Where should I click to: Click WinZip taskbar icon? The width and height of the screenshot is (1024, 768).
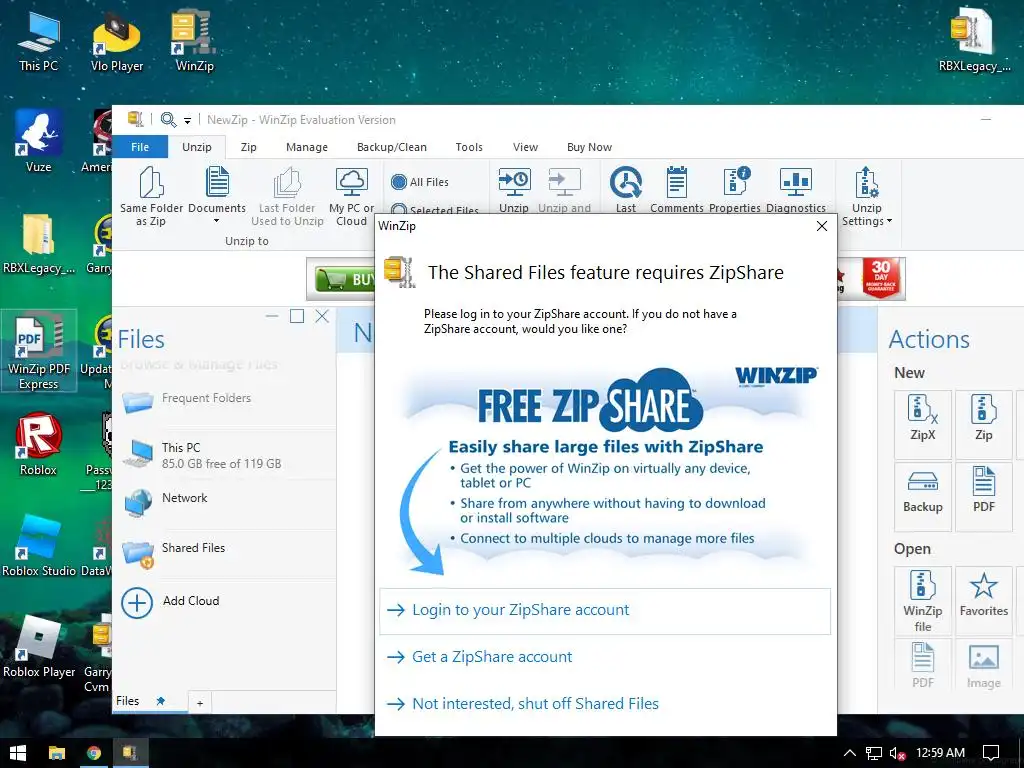pos(131,753)
